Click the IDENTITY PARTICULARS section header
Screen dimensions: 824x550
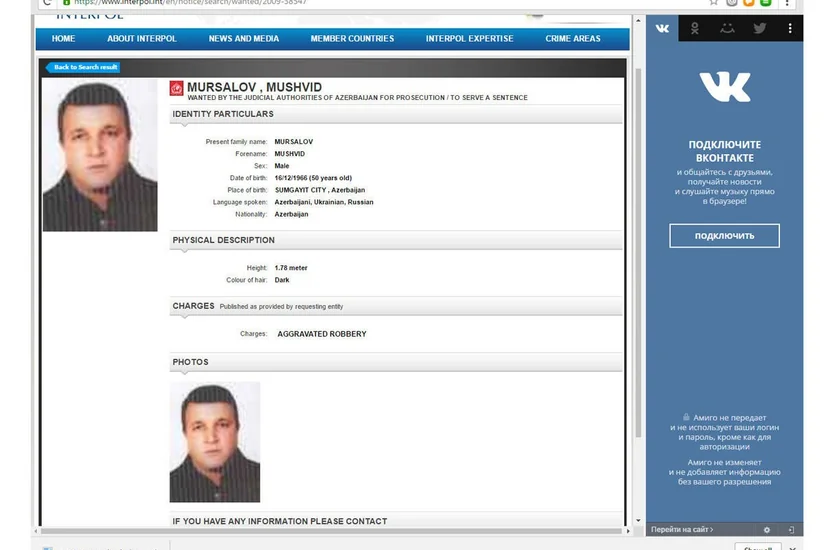tap(396, 114)
